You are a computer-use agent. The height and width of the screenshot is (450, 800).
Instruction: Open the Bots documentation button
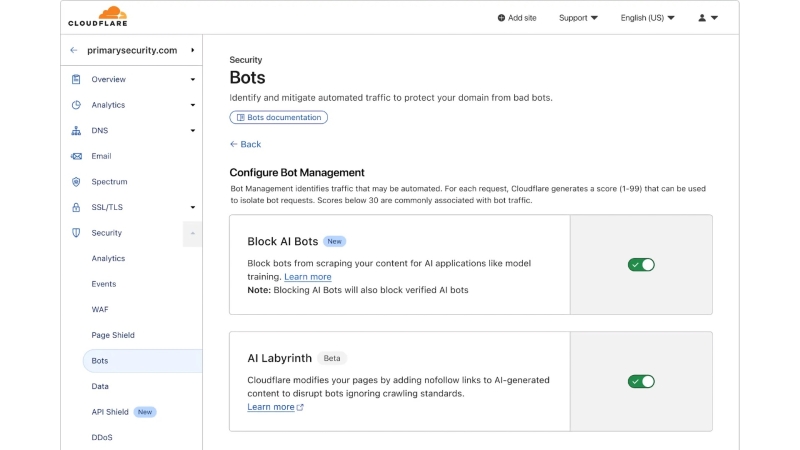(278, 117)
